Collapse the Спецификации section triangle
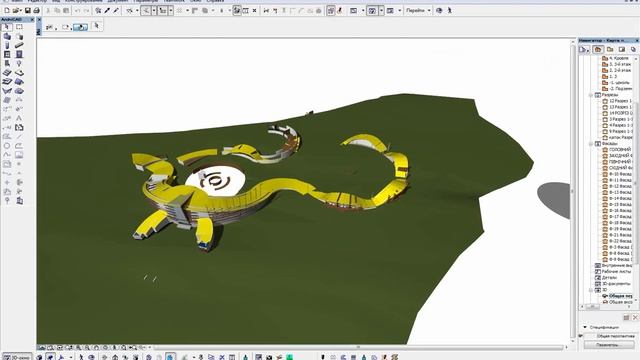Image resolution: width=640 pixels, height=360 pixels. coord(585,327)
